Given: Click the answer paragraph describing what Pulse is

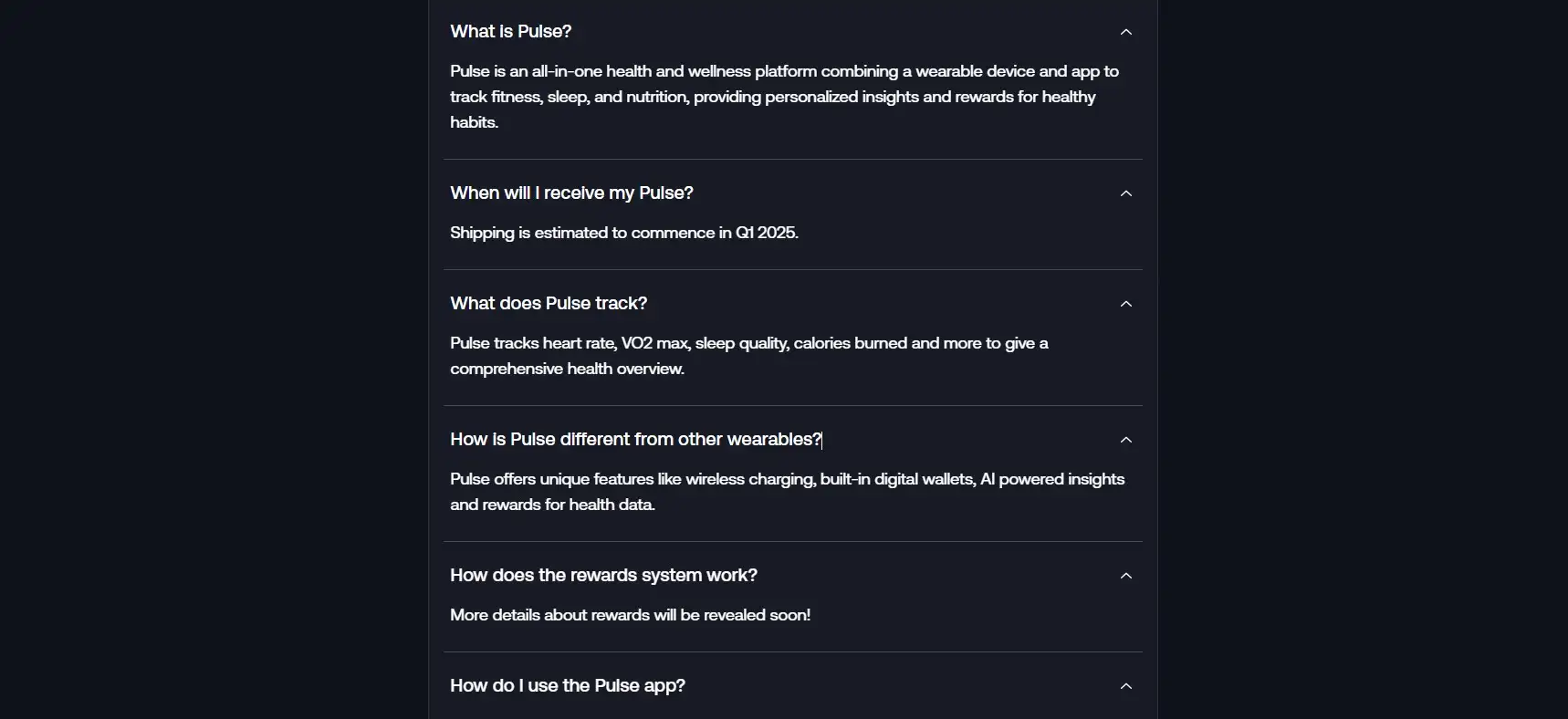Looking at the screenshot, I should coord(785,97).
